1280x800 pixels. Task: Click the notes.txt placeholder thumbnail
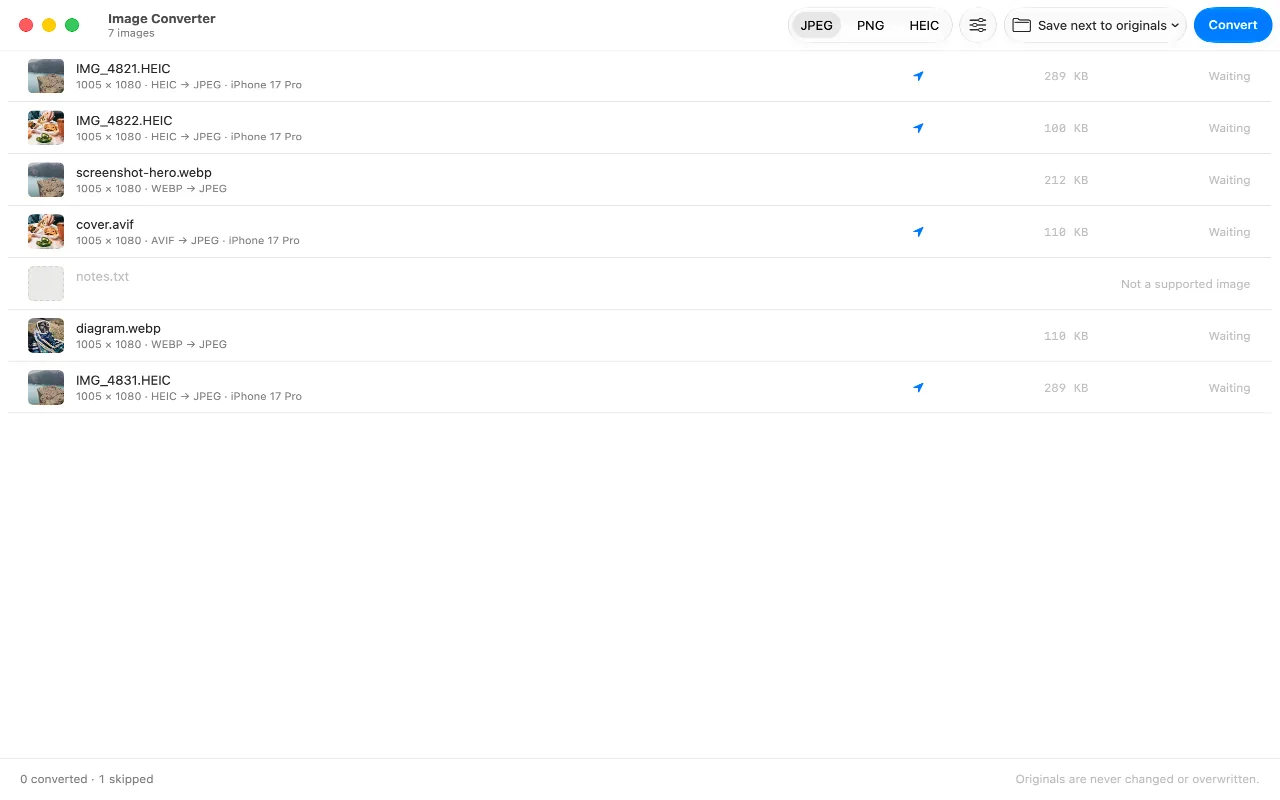(46, 284)
